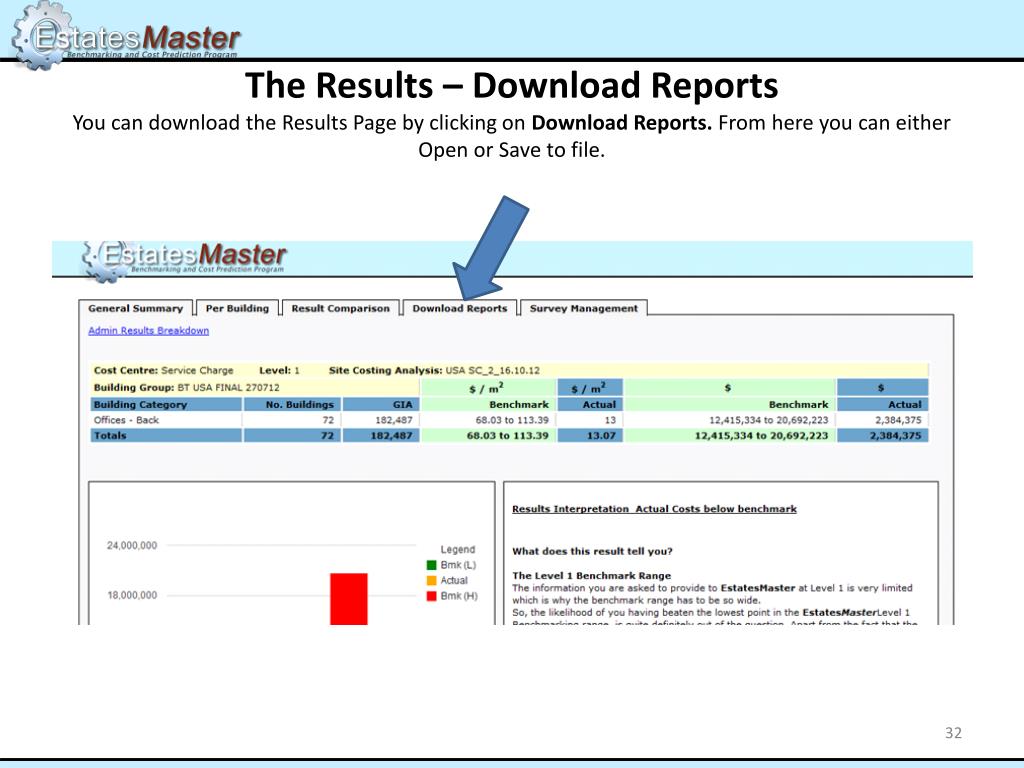Open Admin Results Breakdown link

coord(149,330)
